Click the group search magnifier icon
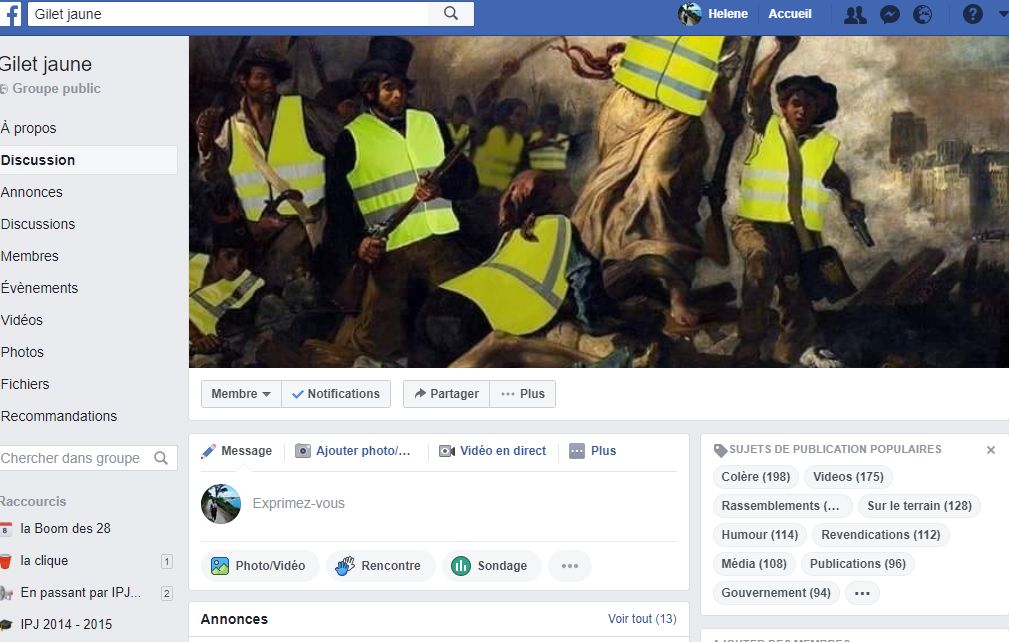 tap(161, 458)
